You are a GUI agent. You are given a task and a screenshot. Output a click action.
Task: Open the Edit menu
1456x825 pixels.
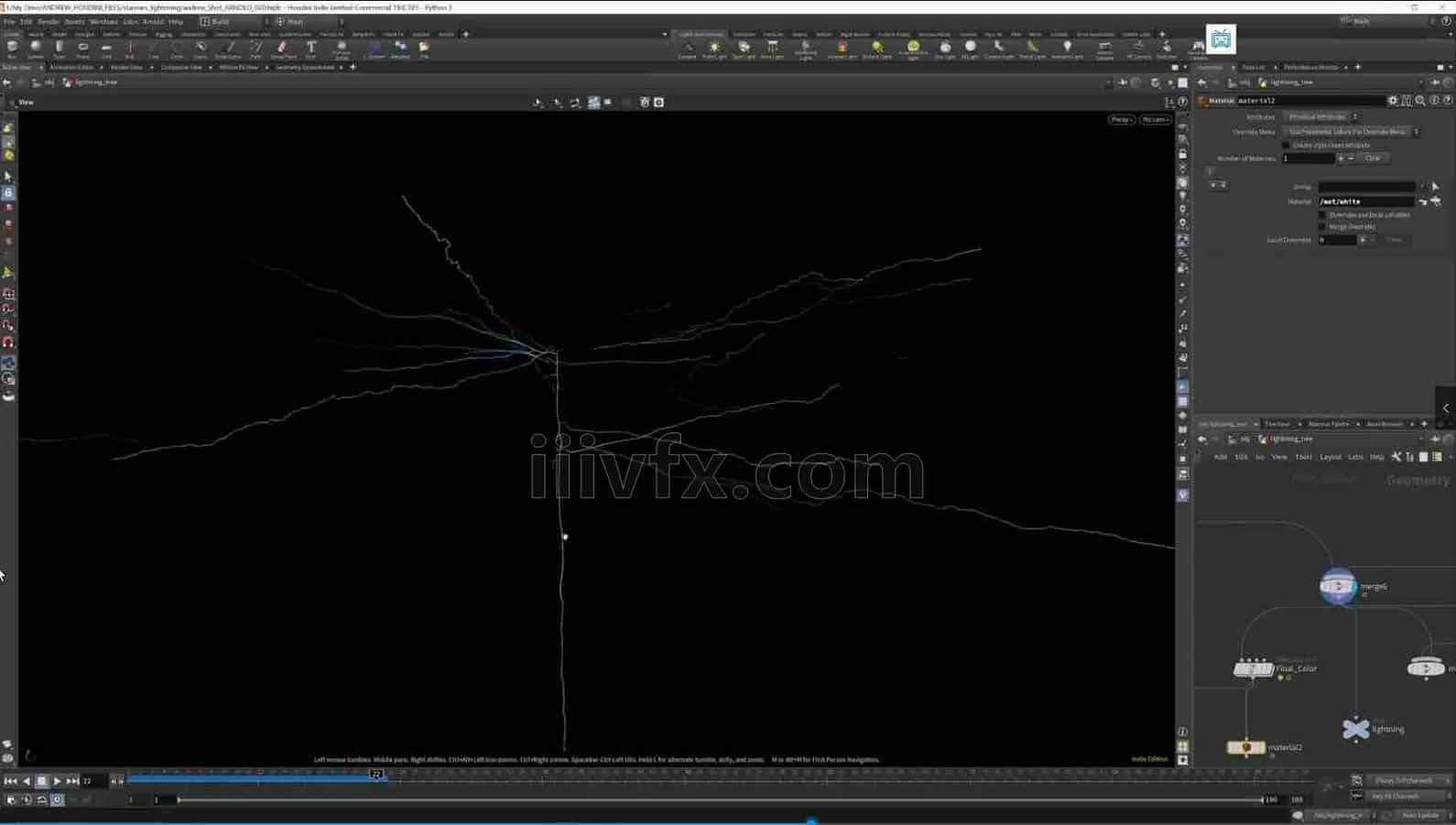(26, 21)
